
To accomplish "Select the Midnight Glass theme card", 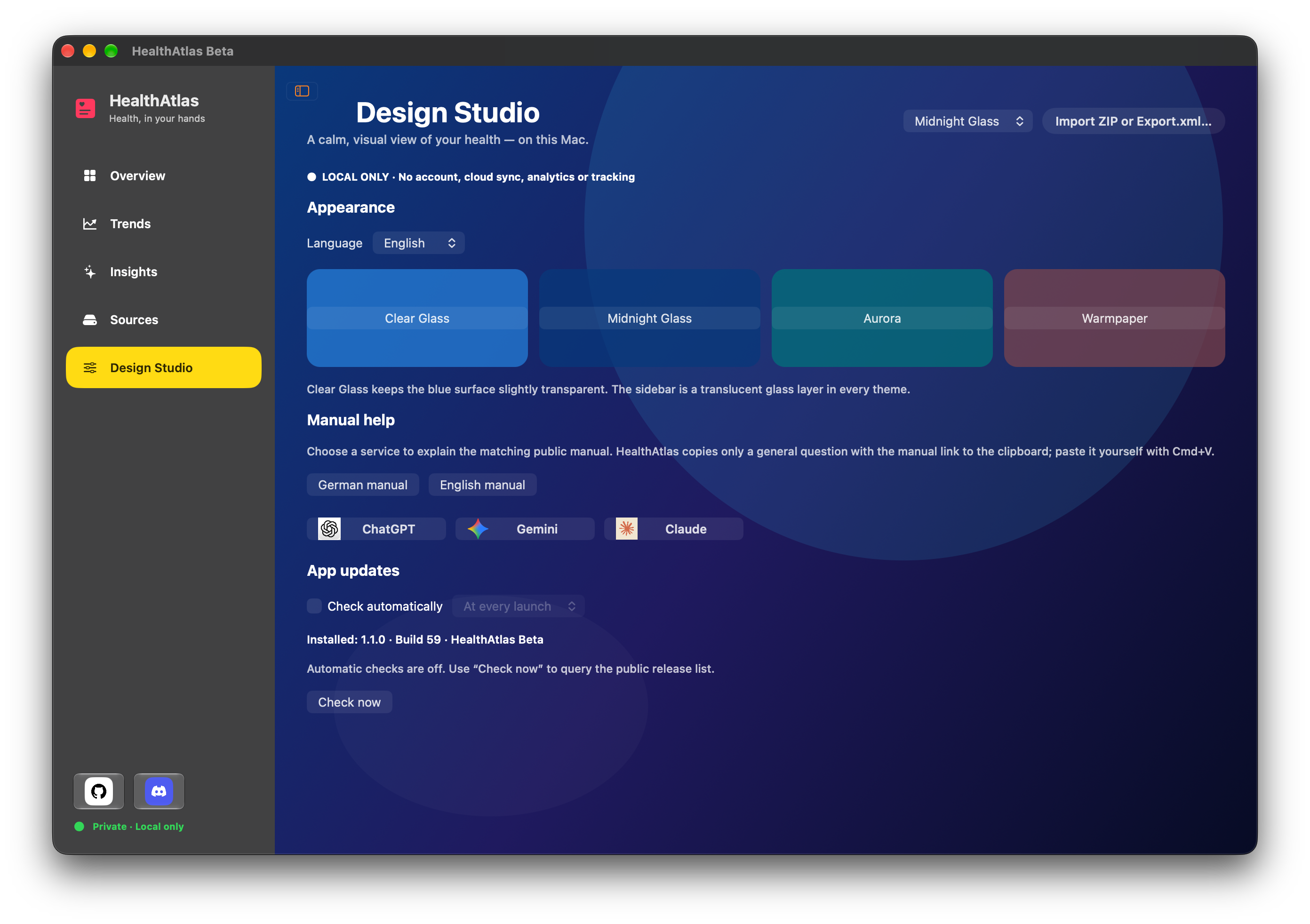I will (649, 318).
